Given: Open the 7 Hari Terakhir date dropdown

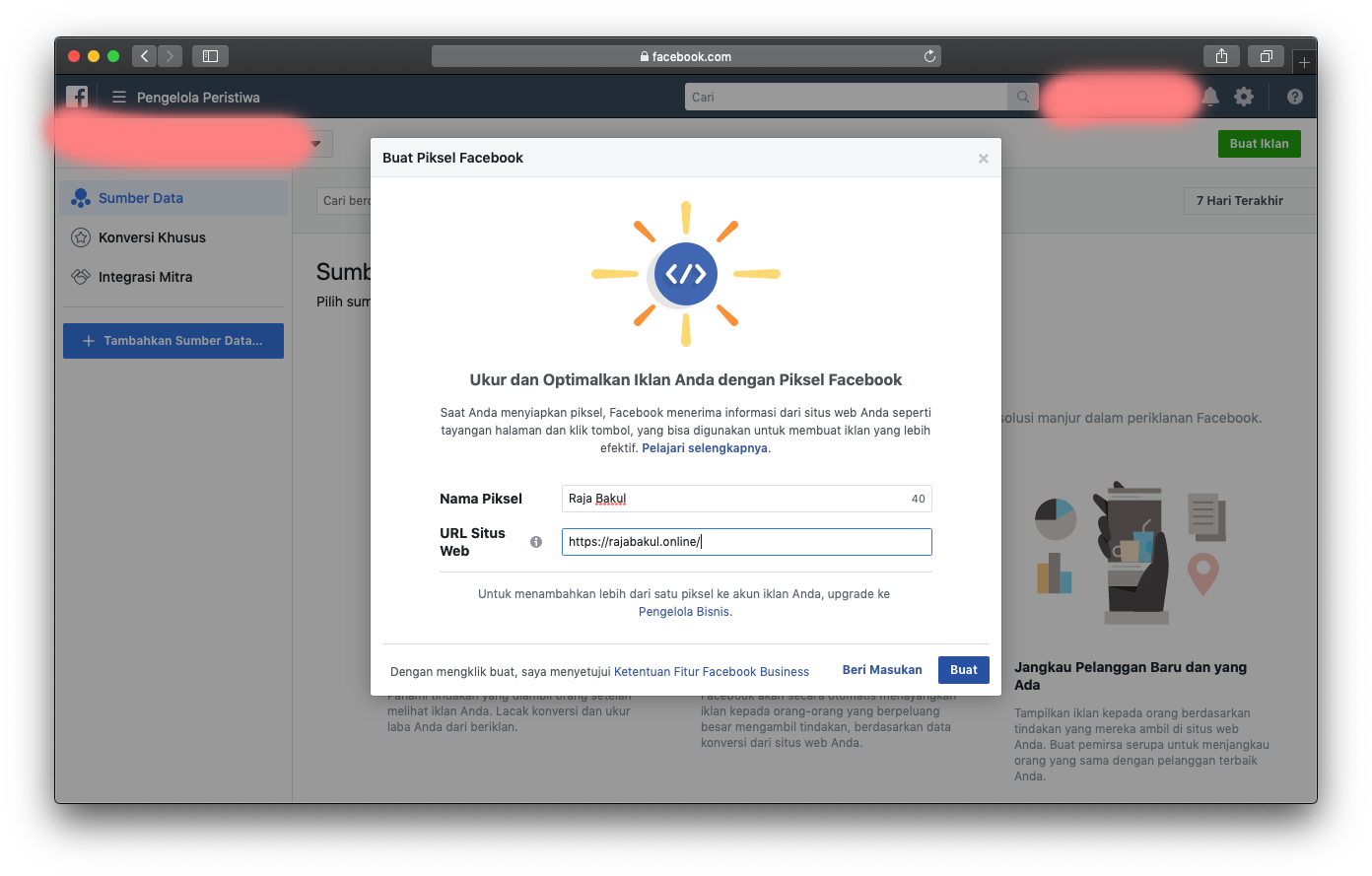Looking at the screenshot, I should (x=1249, y=201).
